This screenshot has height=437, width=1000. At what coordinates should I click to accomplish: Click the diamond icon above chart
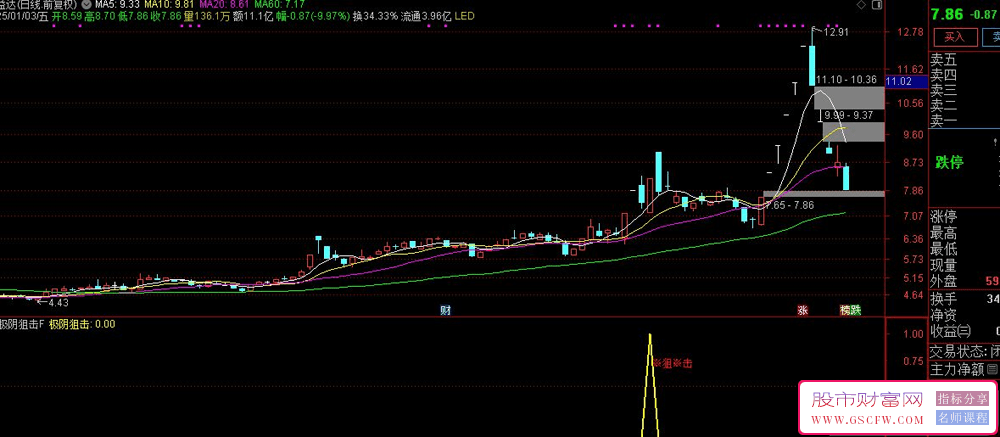pyautogui.click(x=860, y=5)
